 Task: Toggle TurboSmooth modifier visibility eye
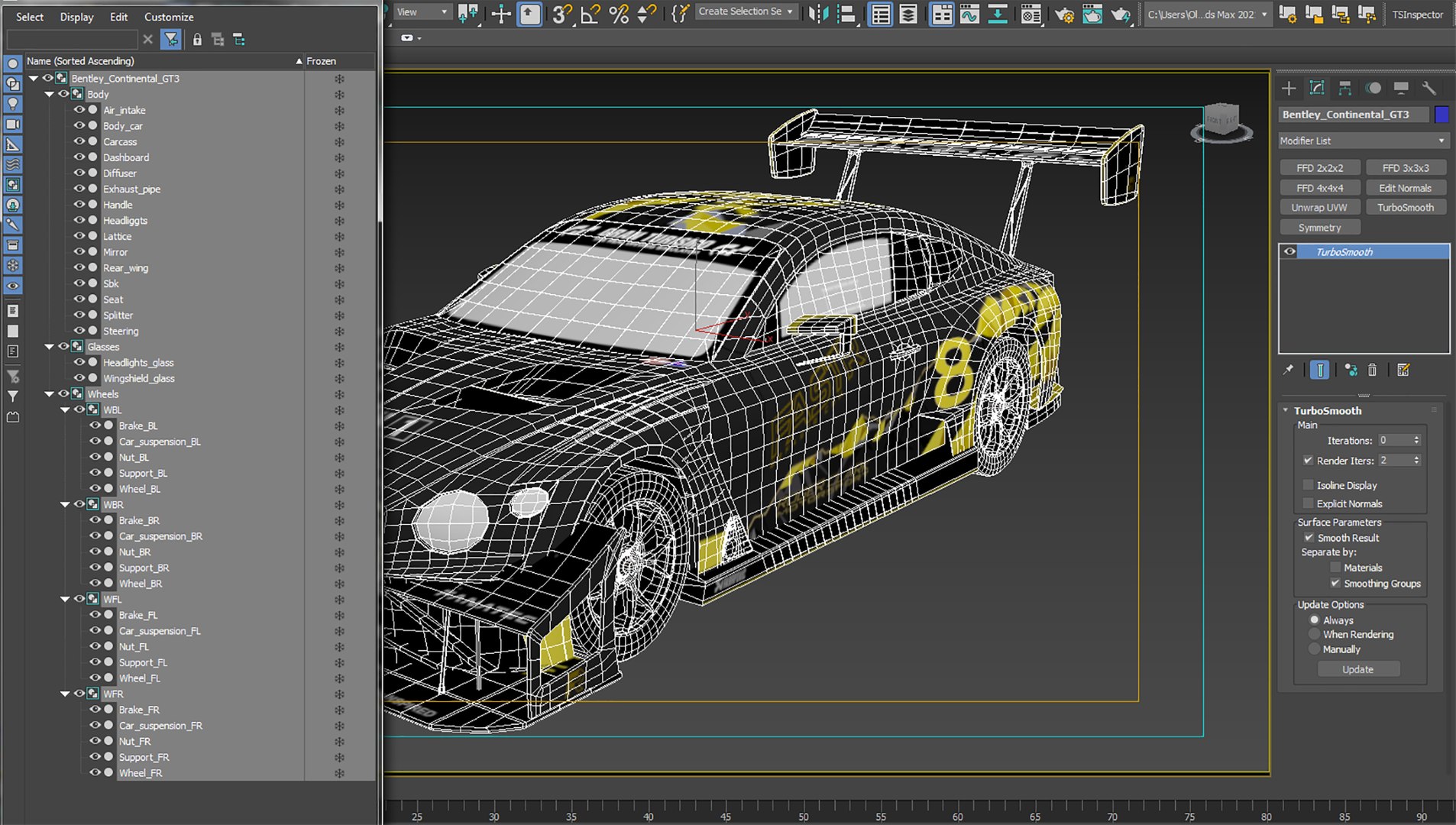[x=1289, y=251]
